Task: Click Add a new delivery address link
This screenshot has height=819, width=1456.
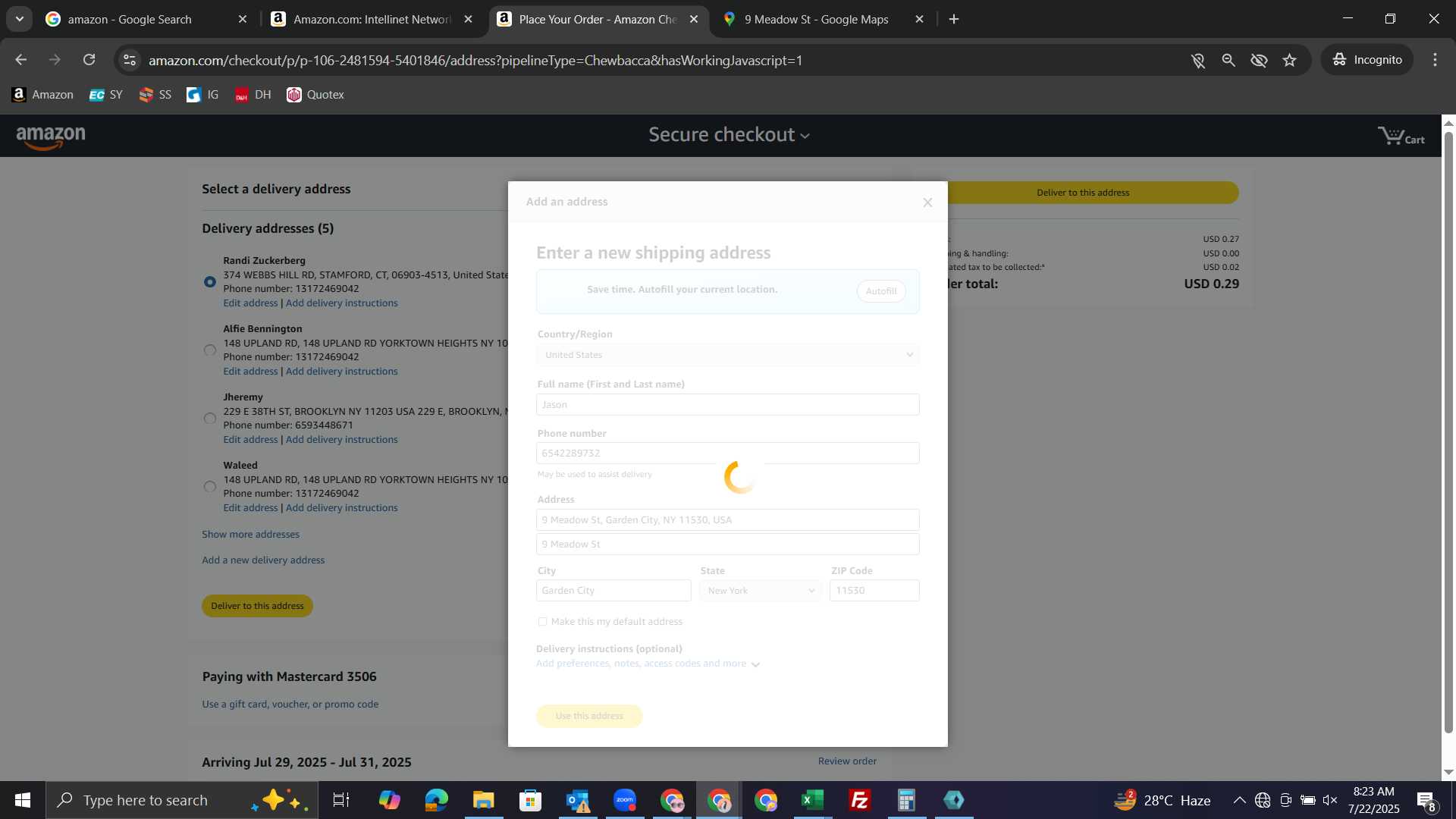Action: pos(263,560)
